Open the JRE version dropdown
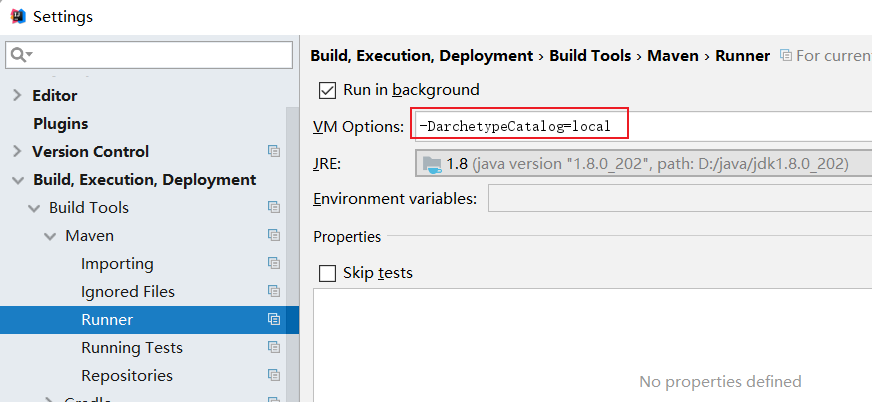 tap(643, 165)
